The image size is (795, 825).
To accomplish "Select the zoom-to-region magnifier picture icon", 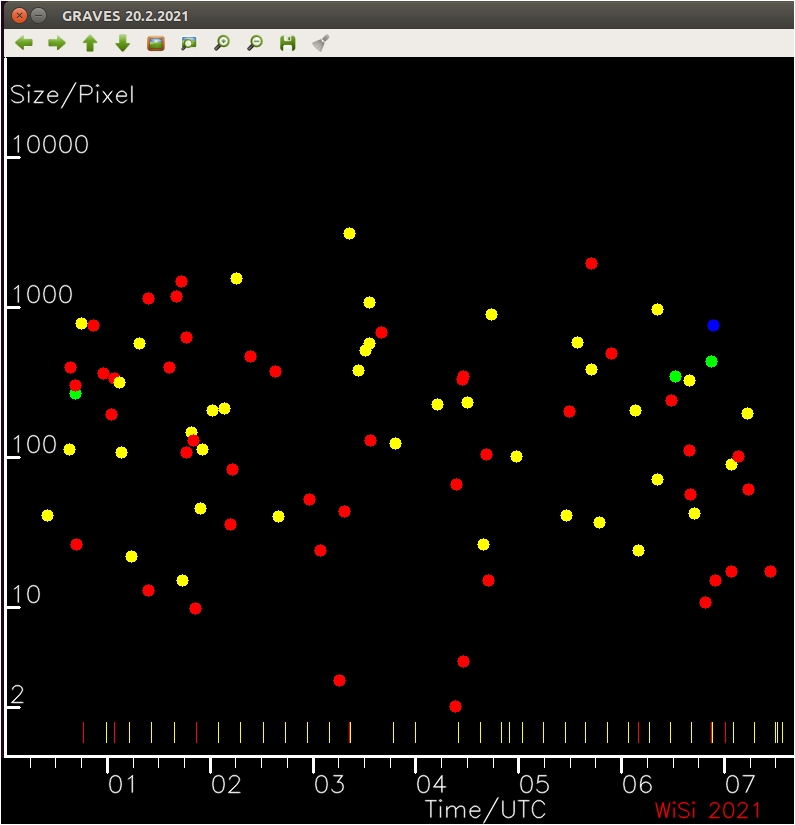I will [188, 43].
